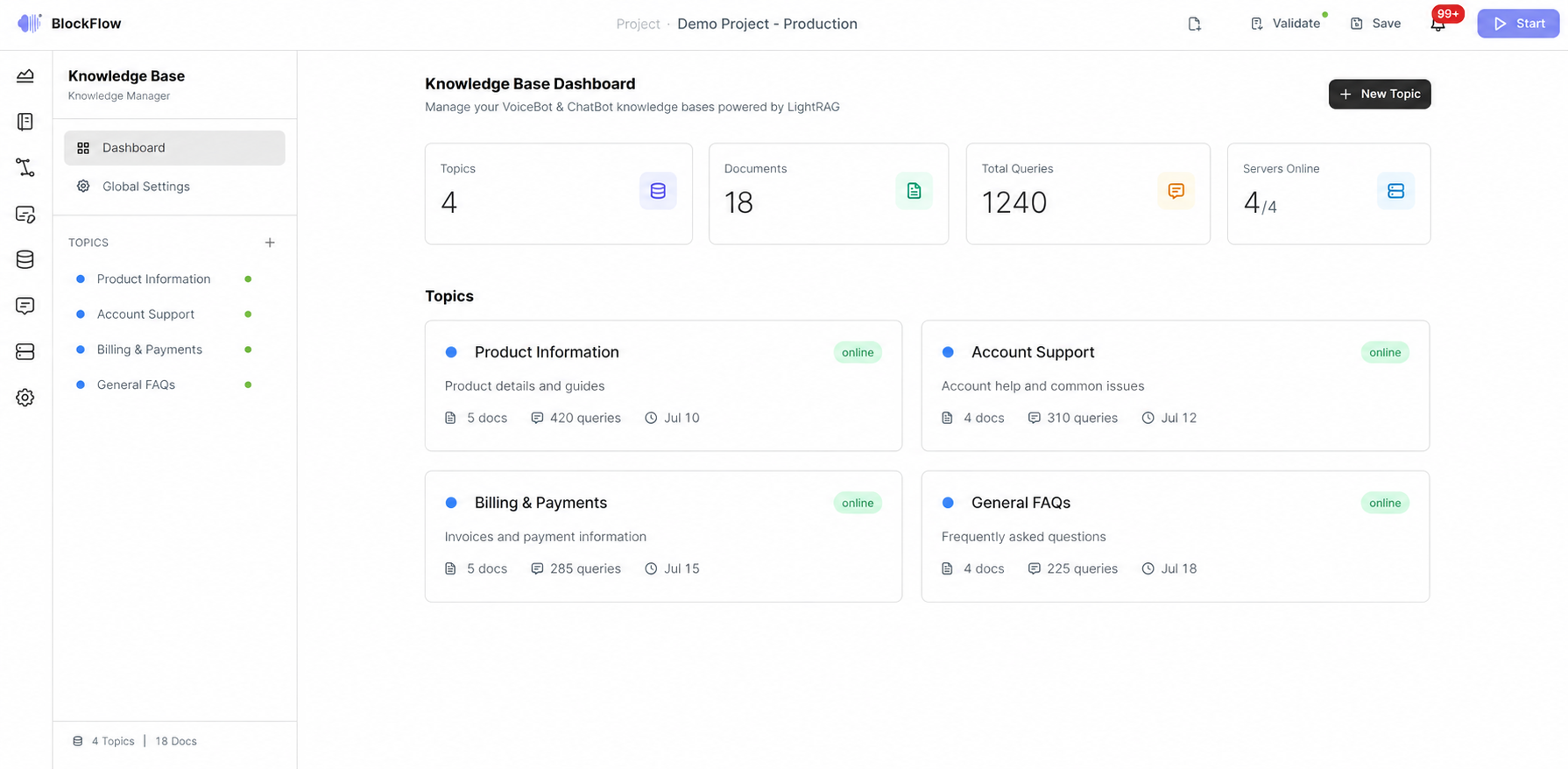
Task: Open the Account Support topic card
Action: pos(1176,385)
